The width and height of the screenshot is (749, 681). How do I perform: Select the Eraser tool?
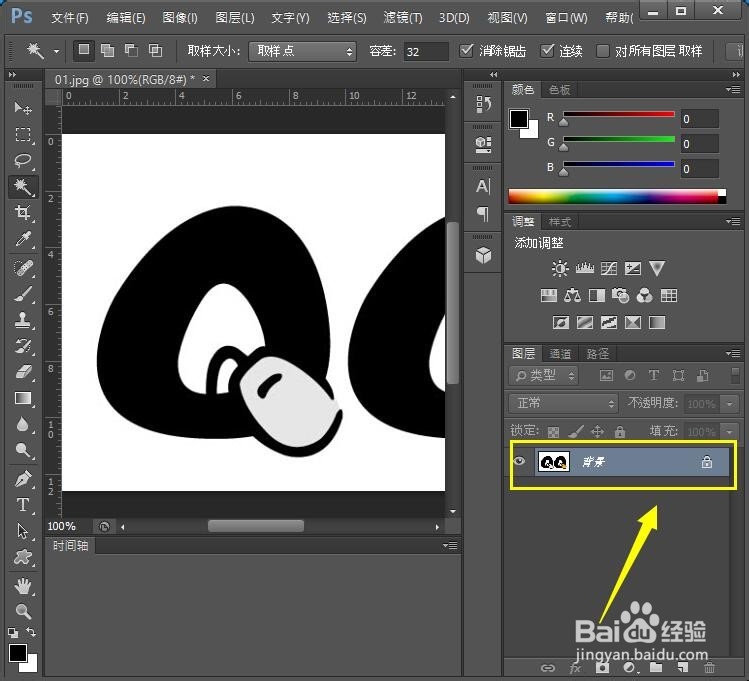tap(22, 372)
